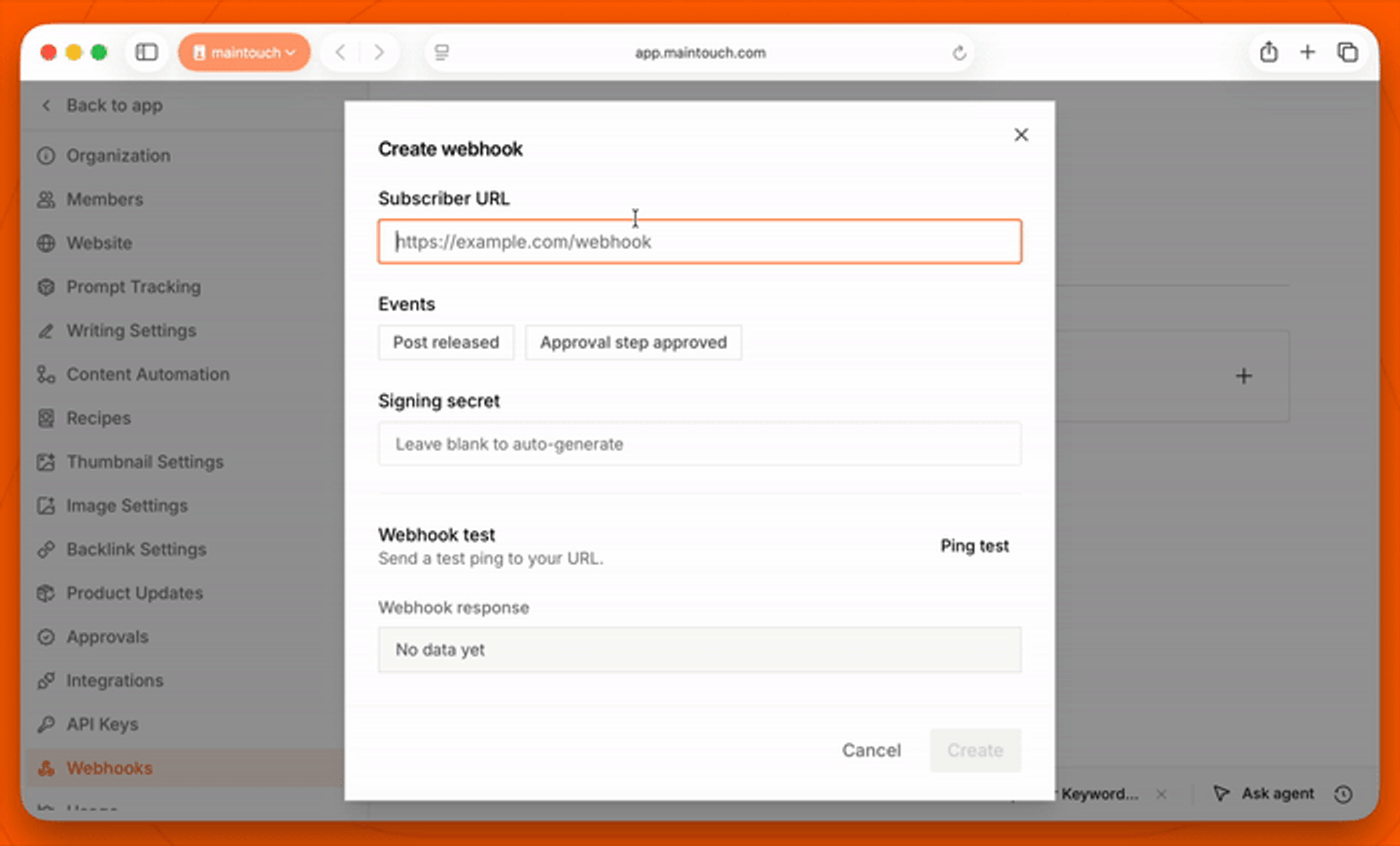Open a new browser tab

[1308, 53]
